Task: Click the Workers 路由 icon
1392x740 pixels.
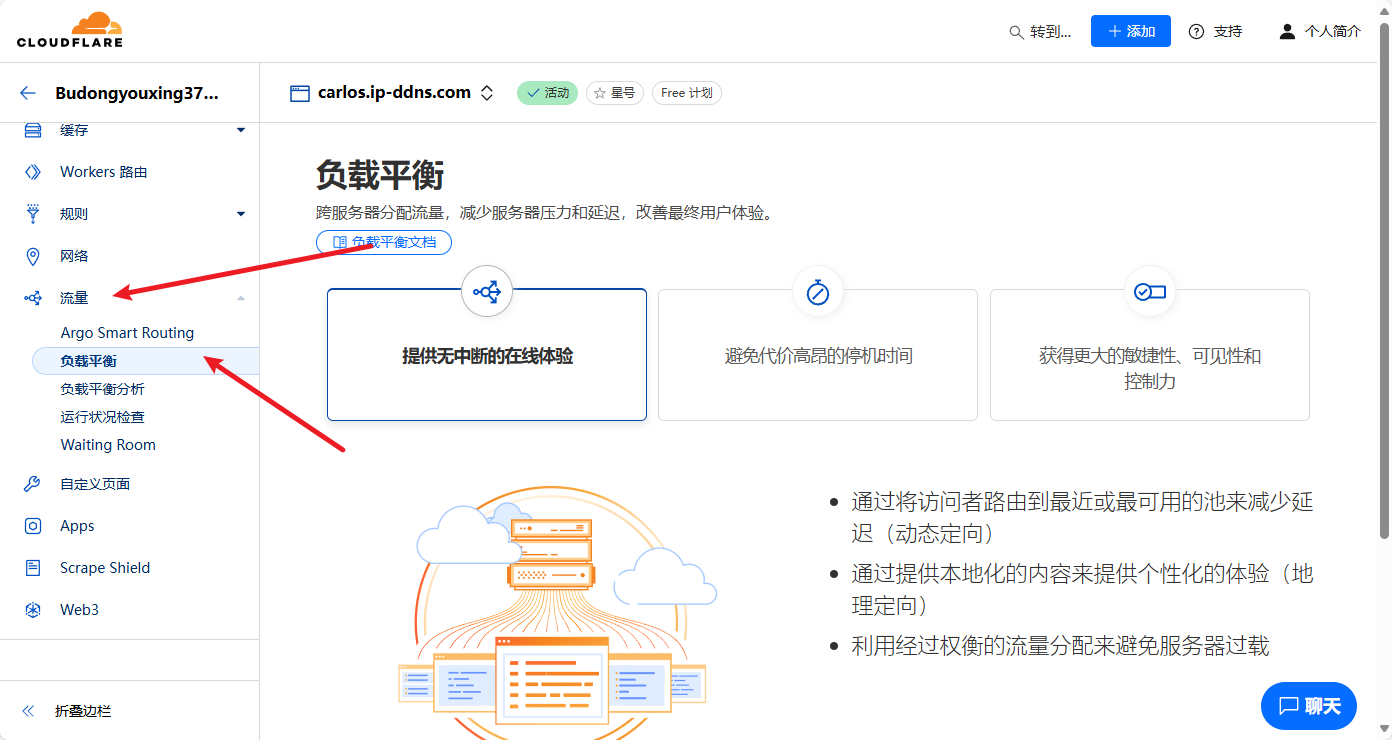Action: click(x=33, y=172)
